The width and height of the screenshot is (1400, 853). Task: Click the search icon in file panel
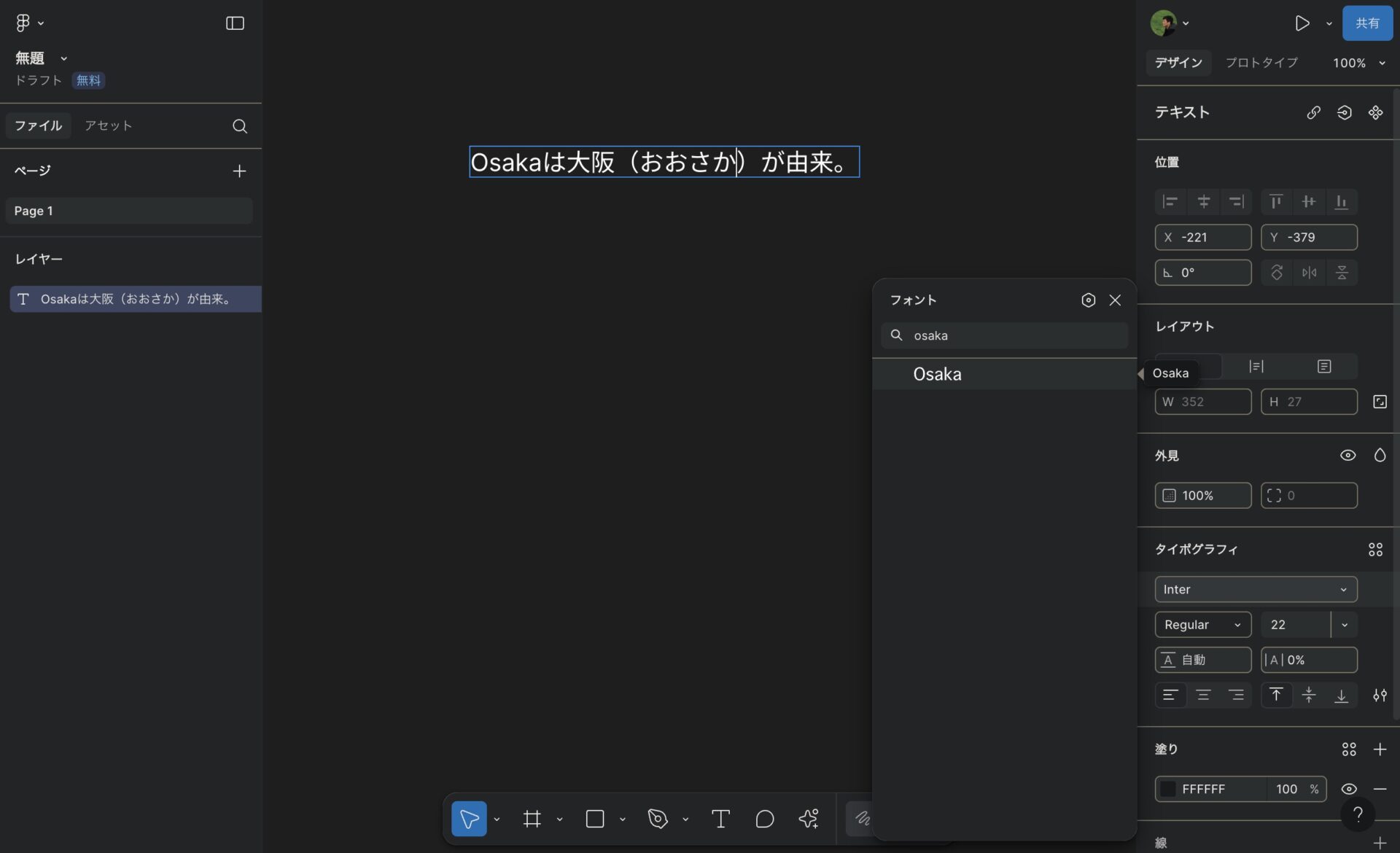pyautogui.click(x=240, y=126)
